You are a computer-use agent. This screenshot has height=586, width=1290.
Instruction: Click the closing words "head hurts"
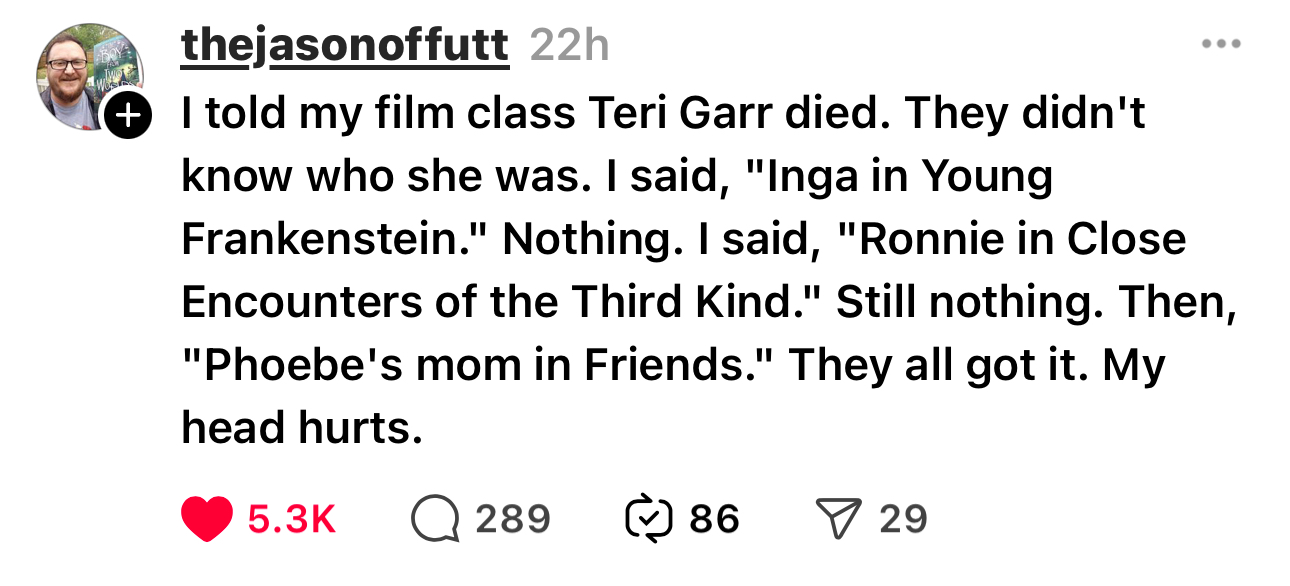296,428
